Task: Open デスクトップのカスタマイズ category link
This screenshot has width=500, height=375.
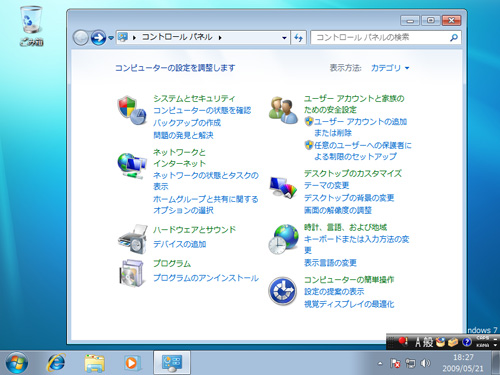Action: pos(353,173)
